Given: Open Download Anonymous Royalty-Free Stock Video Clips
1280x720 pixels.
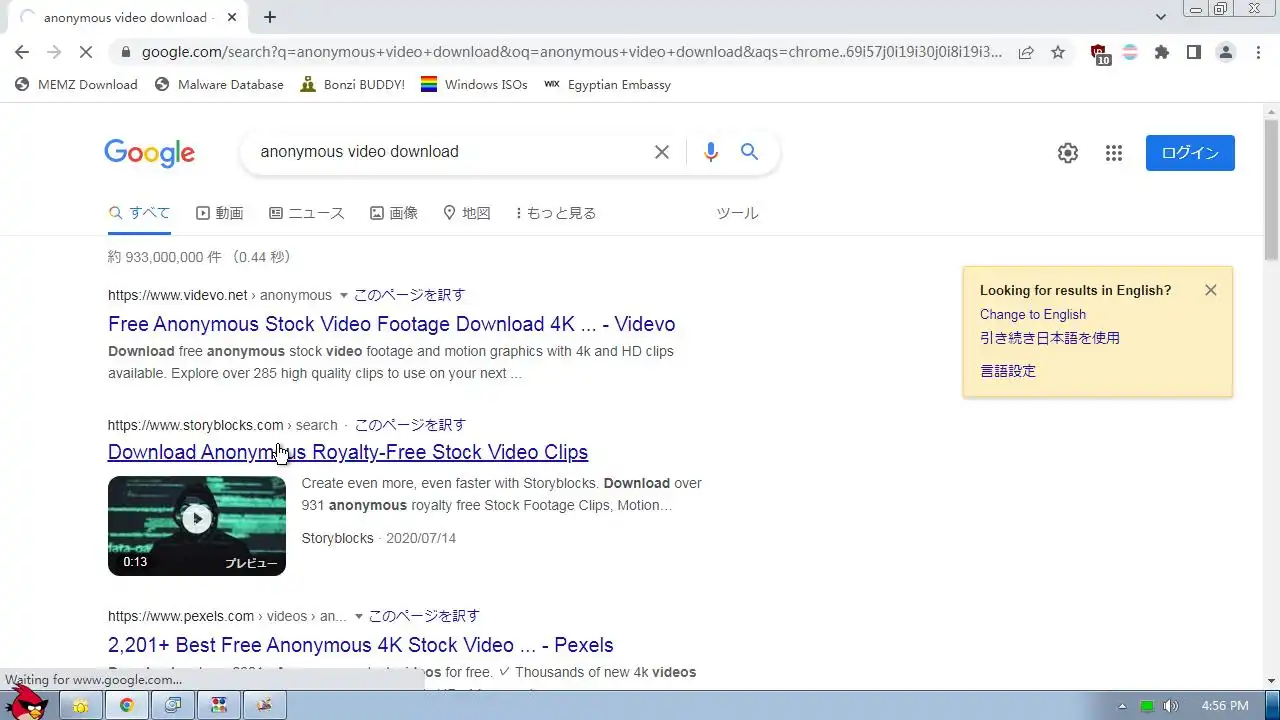Looking at the screenshot, I should point(348,452).
